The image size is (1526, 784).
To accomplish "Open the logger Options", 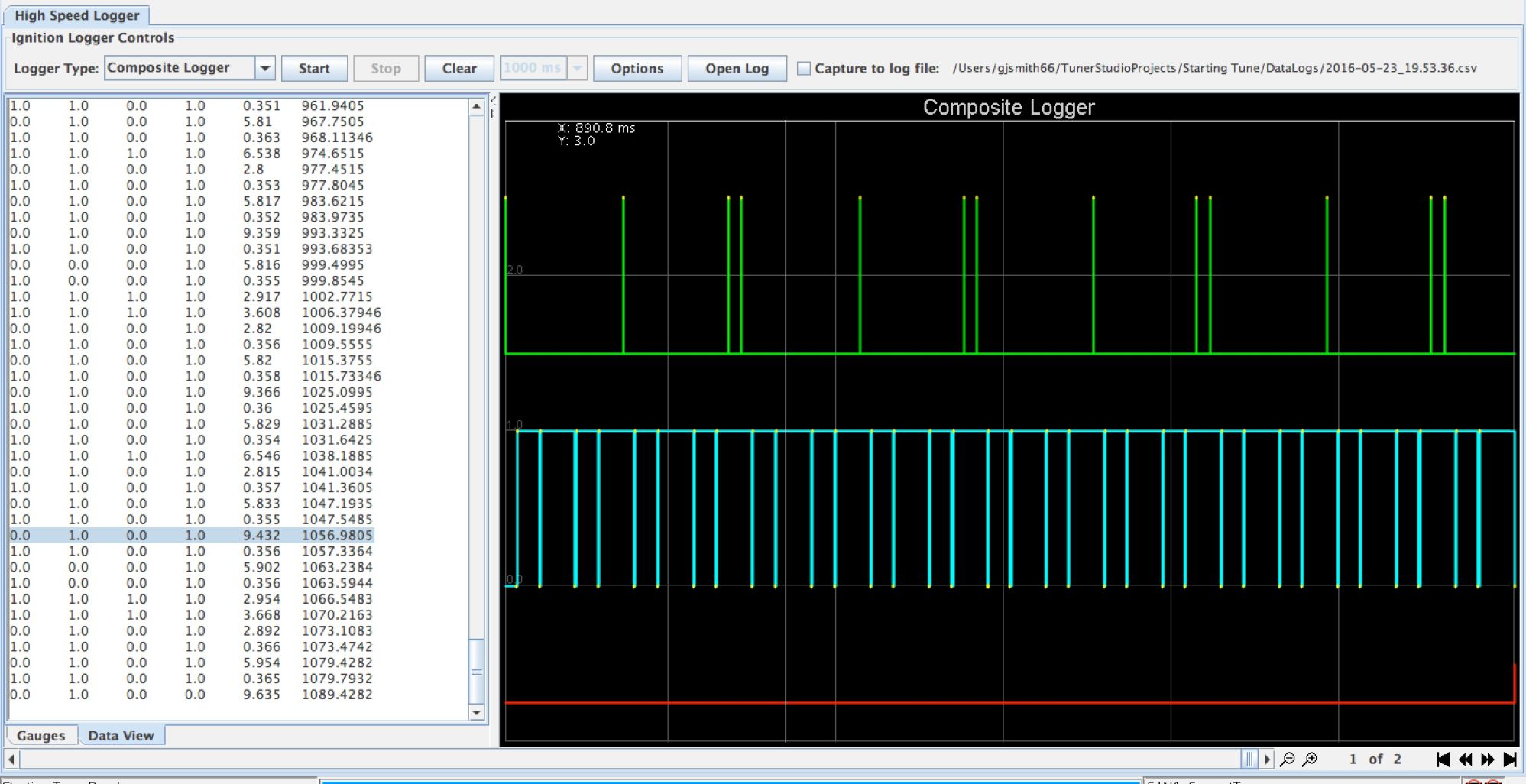I will tap(637, 68).
